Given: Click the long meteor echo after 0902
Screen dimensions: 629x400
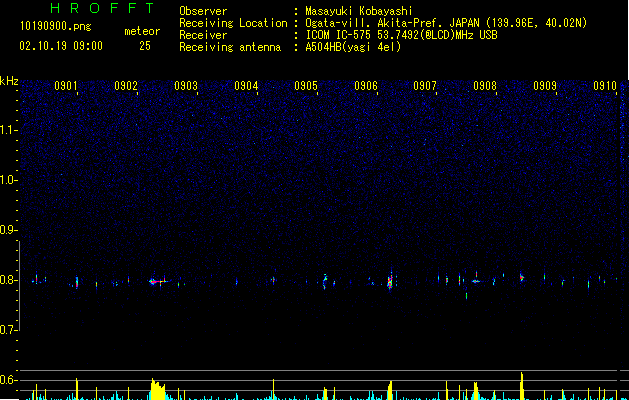Looking at the screenshot, I should [x=160, y=281].
